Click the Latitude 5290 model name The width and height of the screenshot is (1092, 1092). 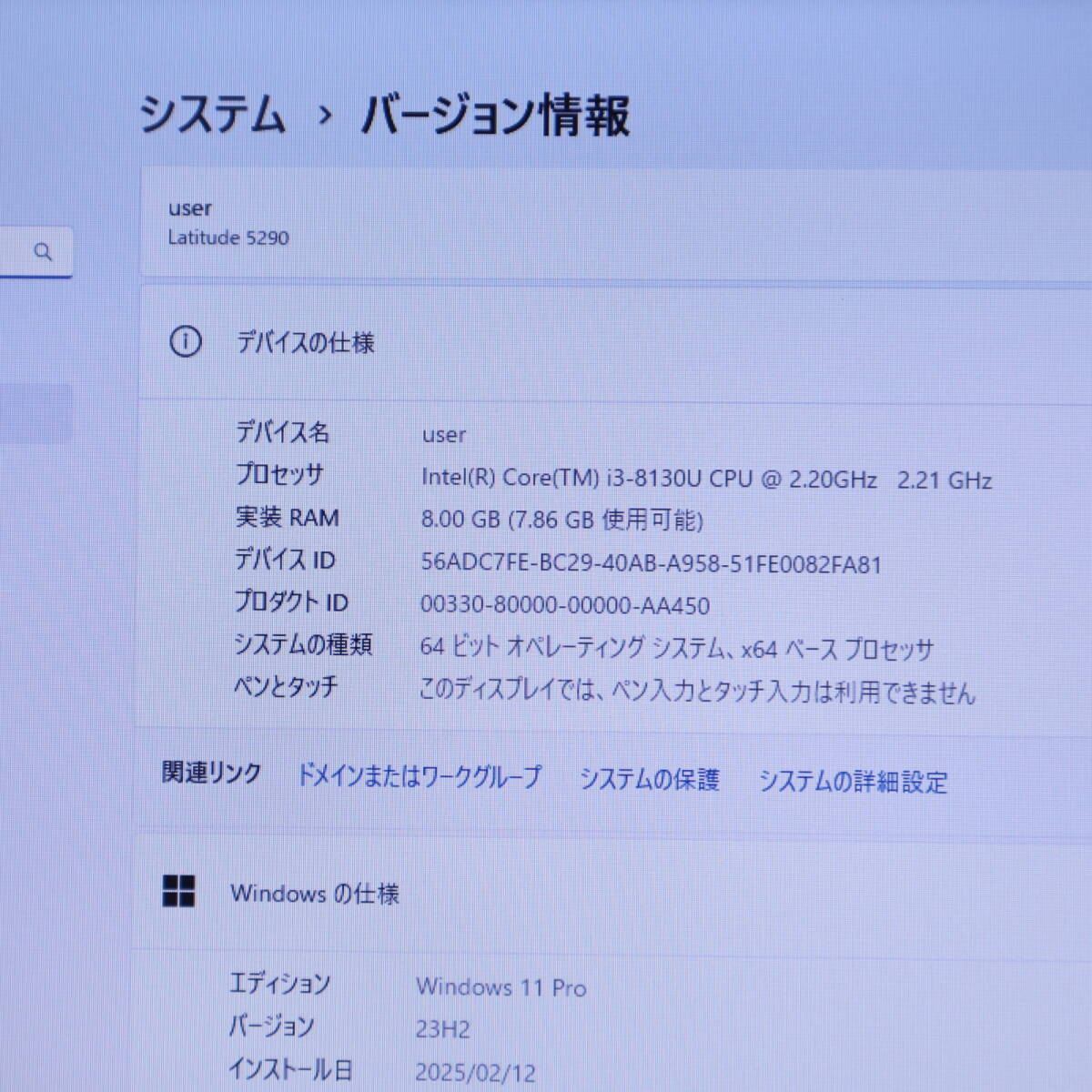click(228, 238)
